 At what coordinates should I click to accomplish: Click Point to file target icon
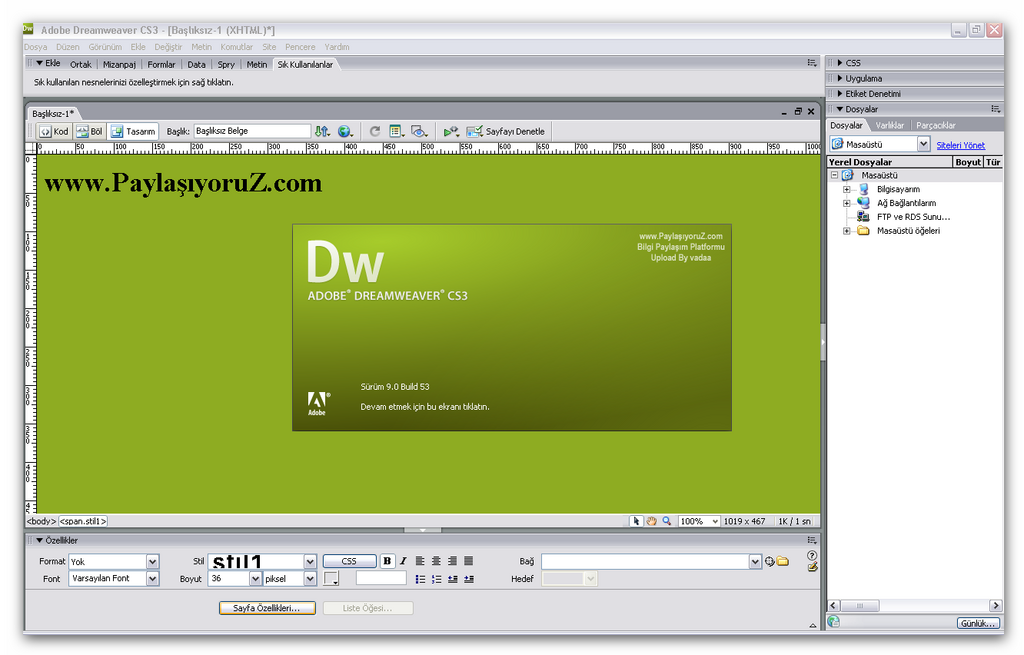pos(769,562)
